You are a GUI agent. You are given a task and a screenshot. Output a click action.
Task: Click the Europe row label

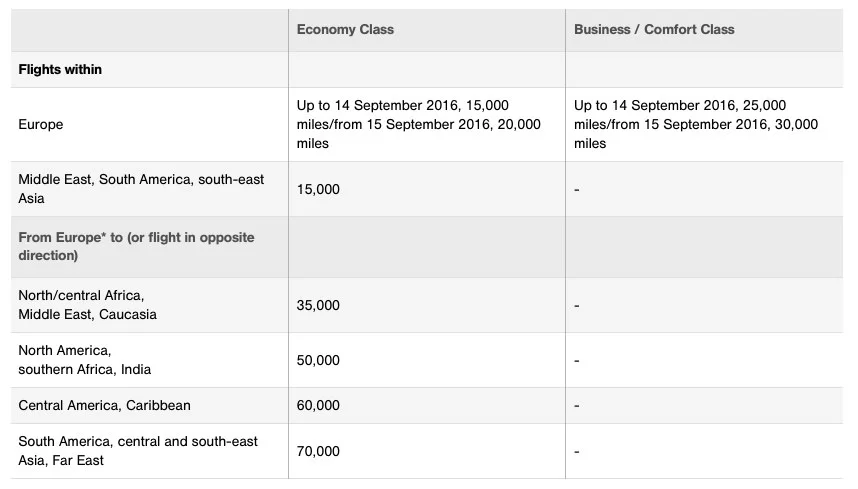click(x=40, y=124)
